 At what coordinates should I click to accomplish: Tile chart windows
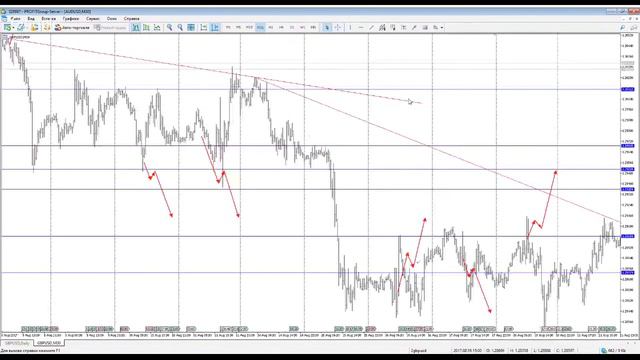pos(191,27)
